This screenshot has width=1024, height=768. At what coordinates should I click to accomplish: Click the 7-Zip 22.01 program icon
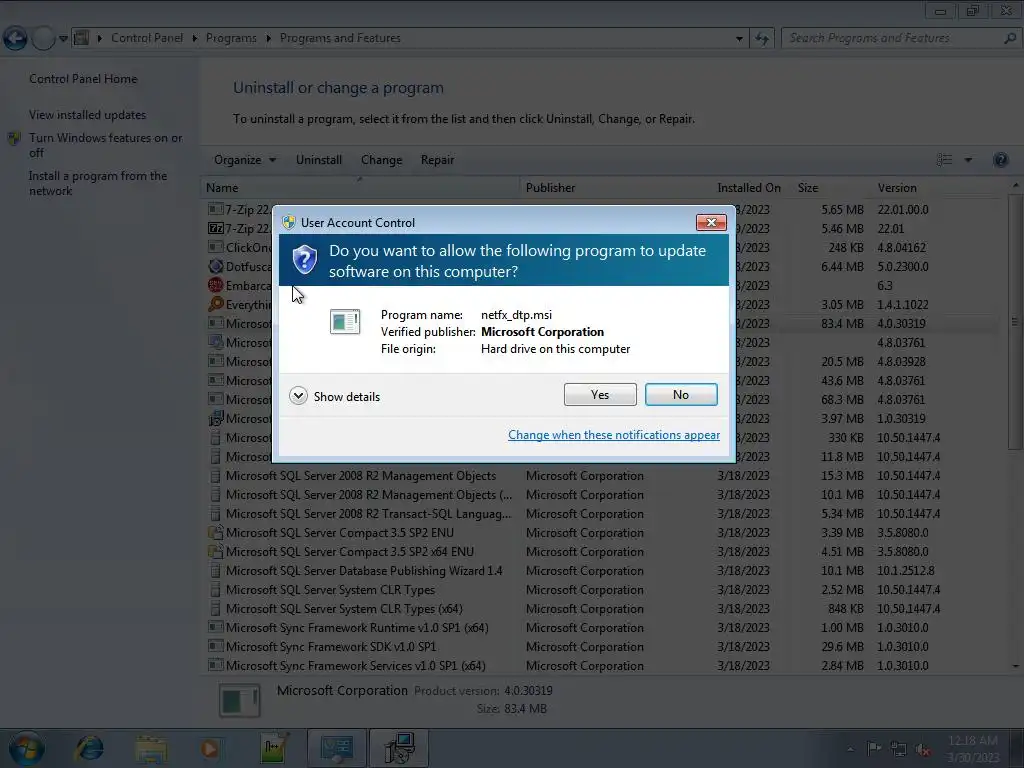(x=216, y=229)
